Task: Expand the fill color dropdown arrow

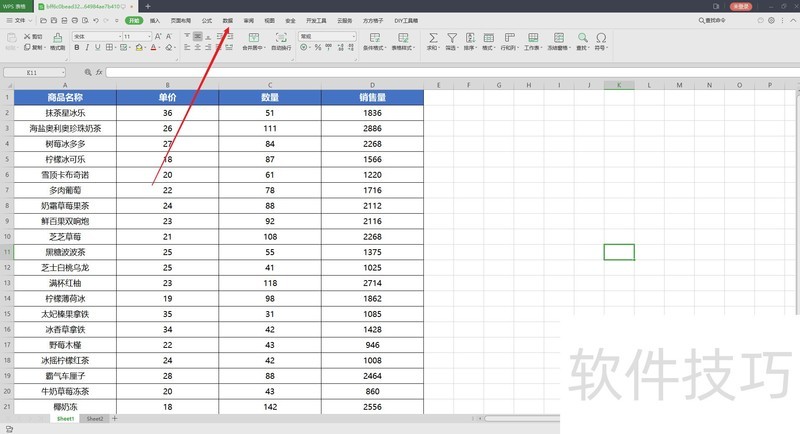Action: [x=145, y=47]
